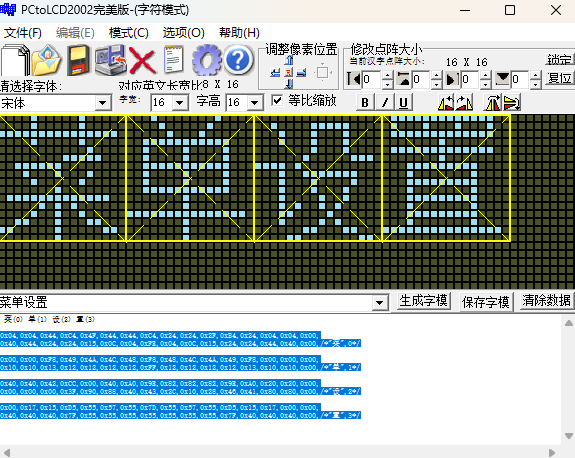Toggle Underline with the U button
The image size is (575, 458).
pyautogui.click(x=404, y=102)
